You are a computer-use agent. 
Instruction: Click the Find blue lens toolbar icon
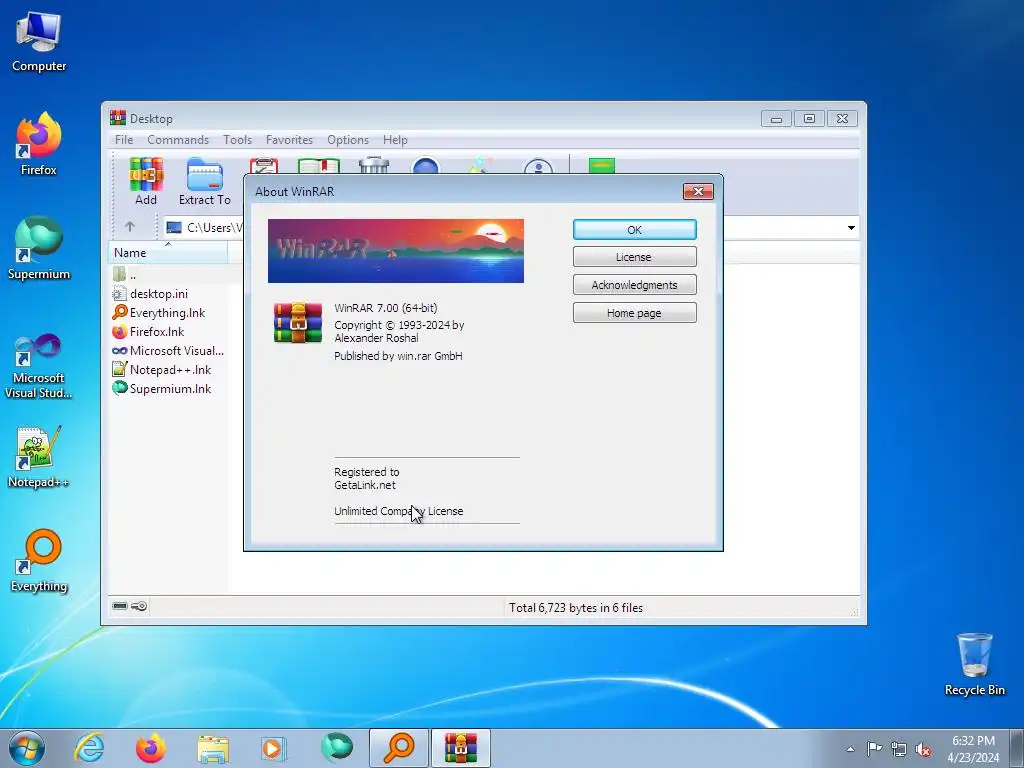pyautogui.click(x=425, y=165)
